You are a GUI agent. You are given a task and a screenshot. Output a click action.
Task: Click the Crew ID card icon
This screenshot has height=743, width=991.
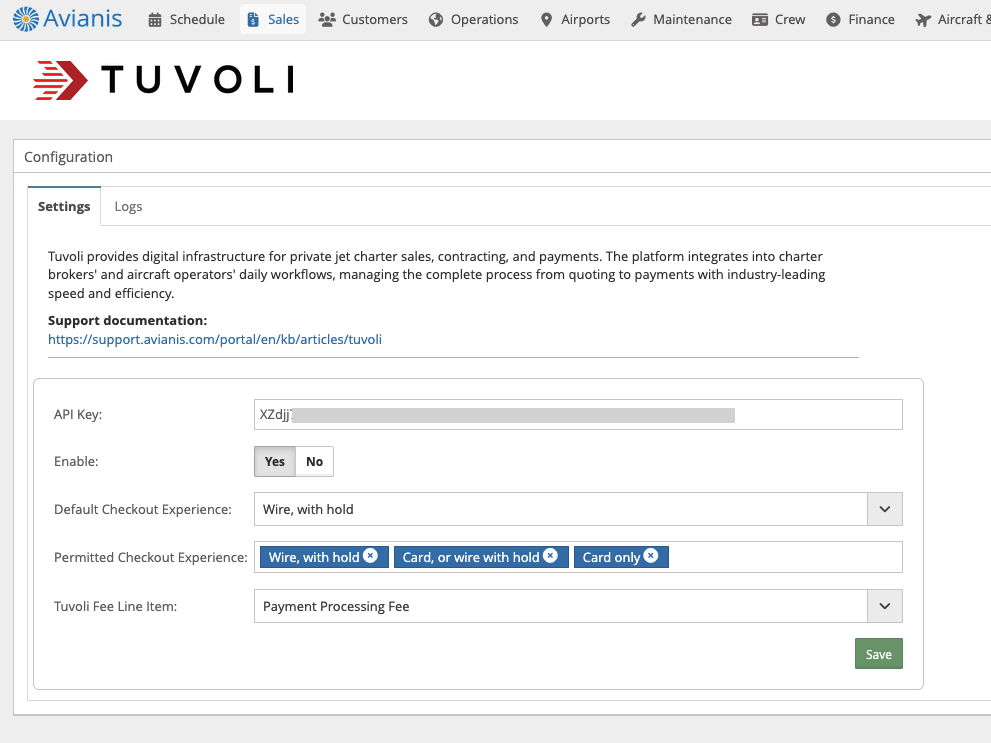760,20
